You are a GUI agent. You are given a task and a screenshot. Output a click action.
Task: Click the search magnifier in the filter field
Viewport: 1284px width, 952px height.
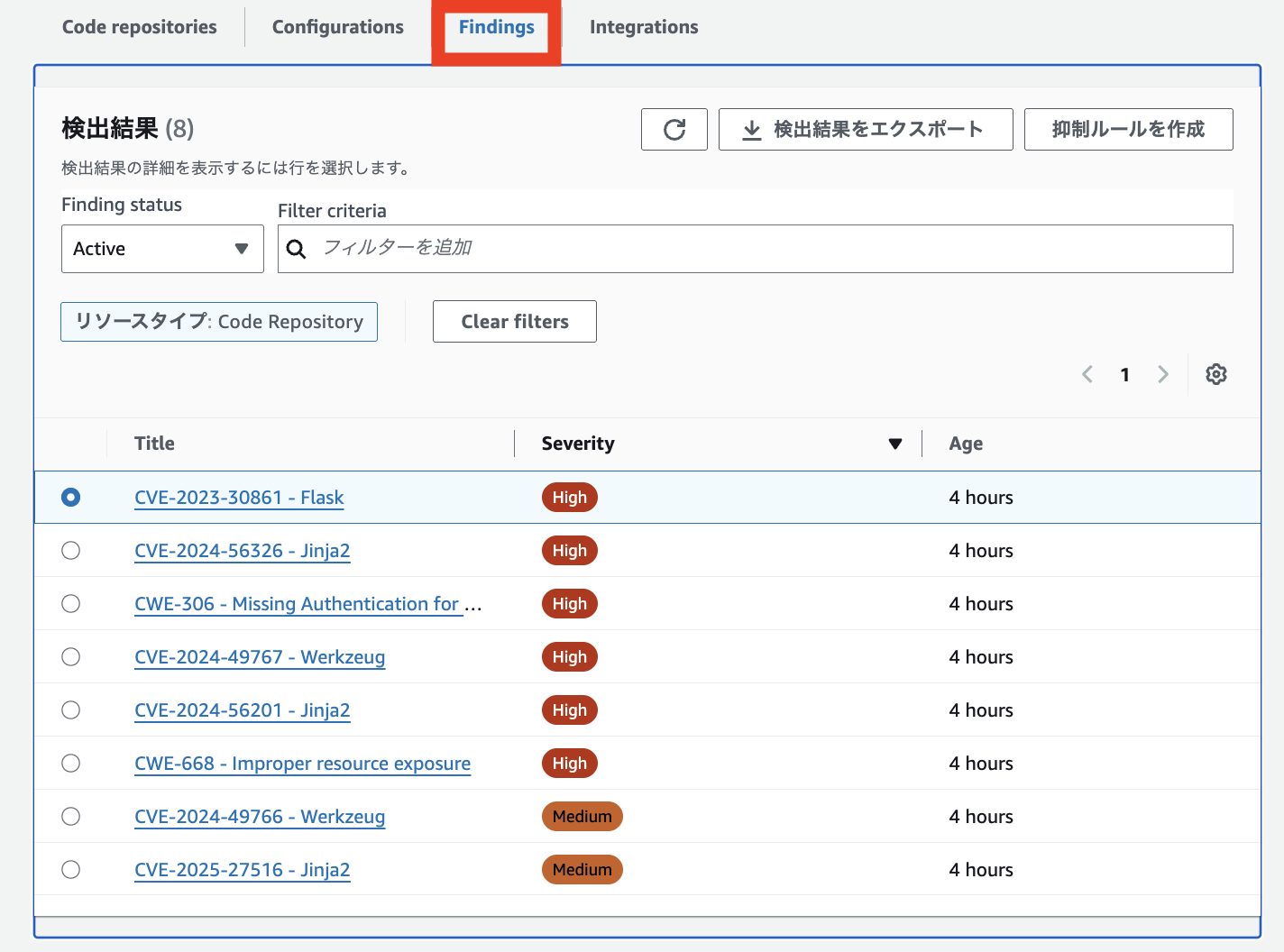pyautogui.click(x=297, y=248)
